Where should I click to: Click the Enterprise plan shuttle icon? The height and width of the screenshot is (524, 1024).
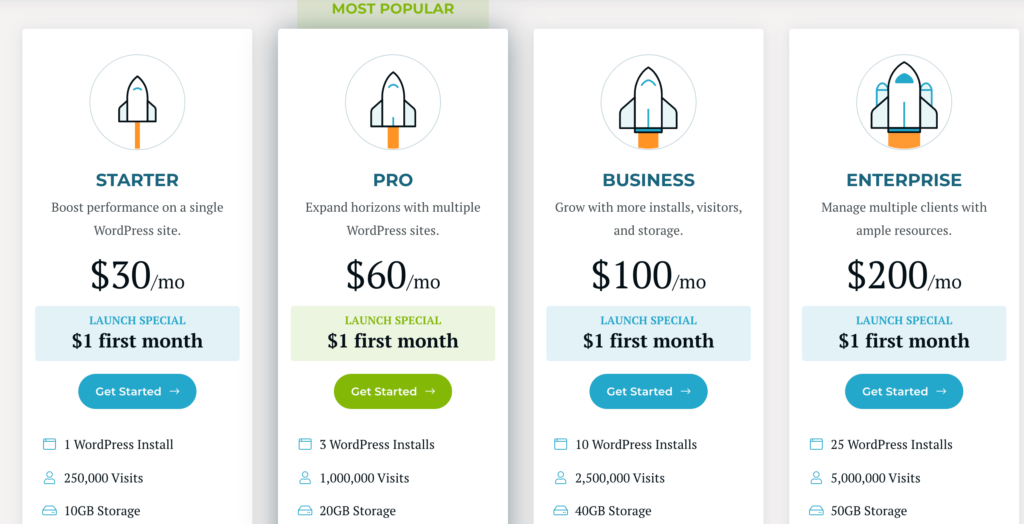point(904,102)
